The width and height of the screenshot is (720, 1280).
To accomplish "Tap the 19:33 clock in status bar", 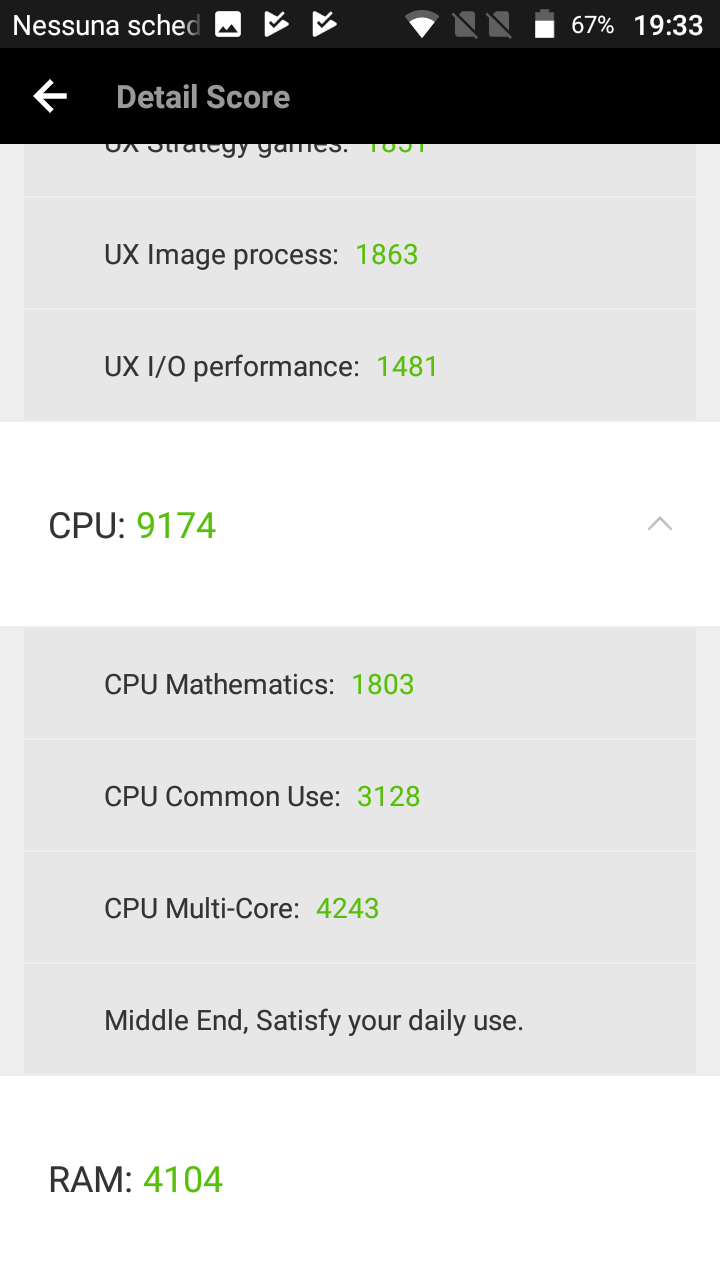I will [669, 25].
